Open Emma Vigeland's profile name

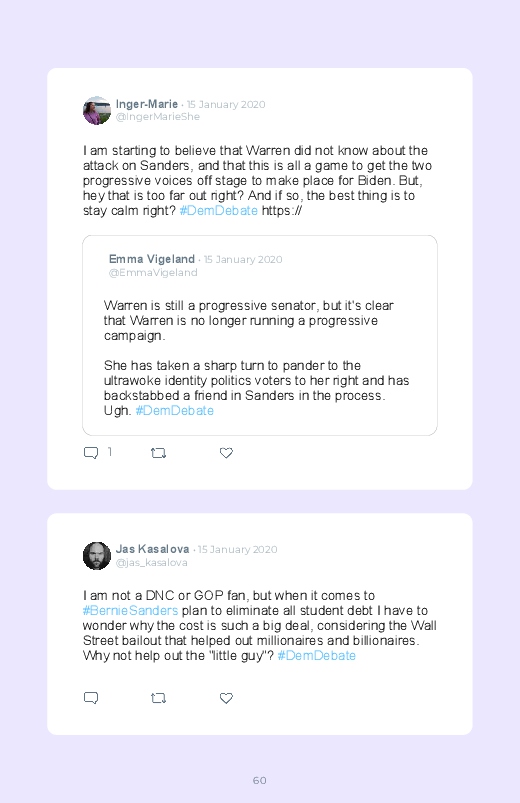pos(152,259)
